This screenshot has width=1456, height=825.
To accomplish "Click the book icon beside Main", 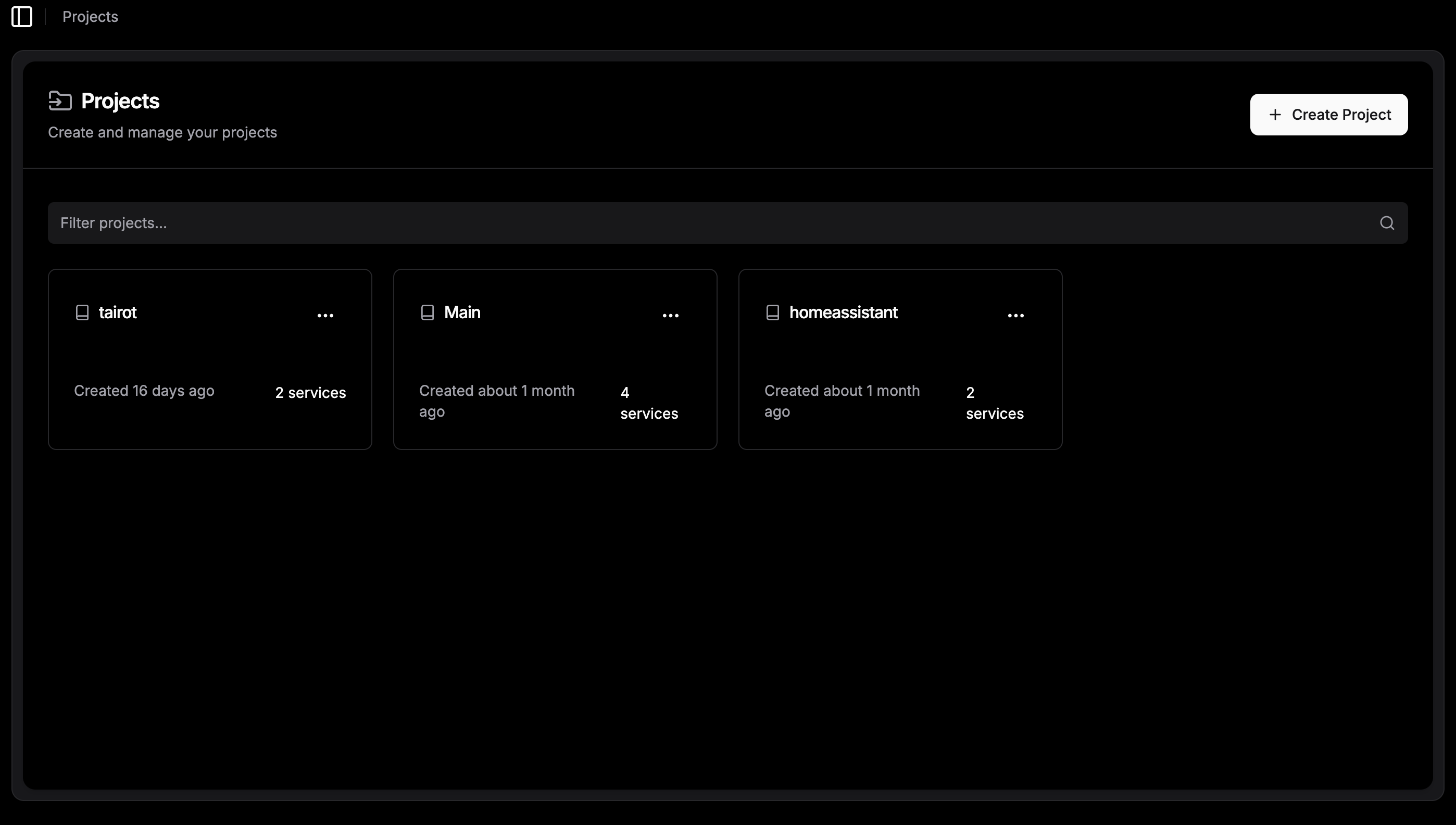I will (427, 313).
